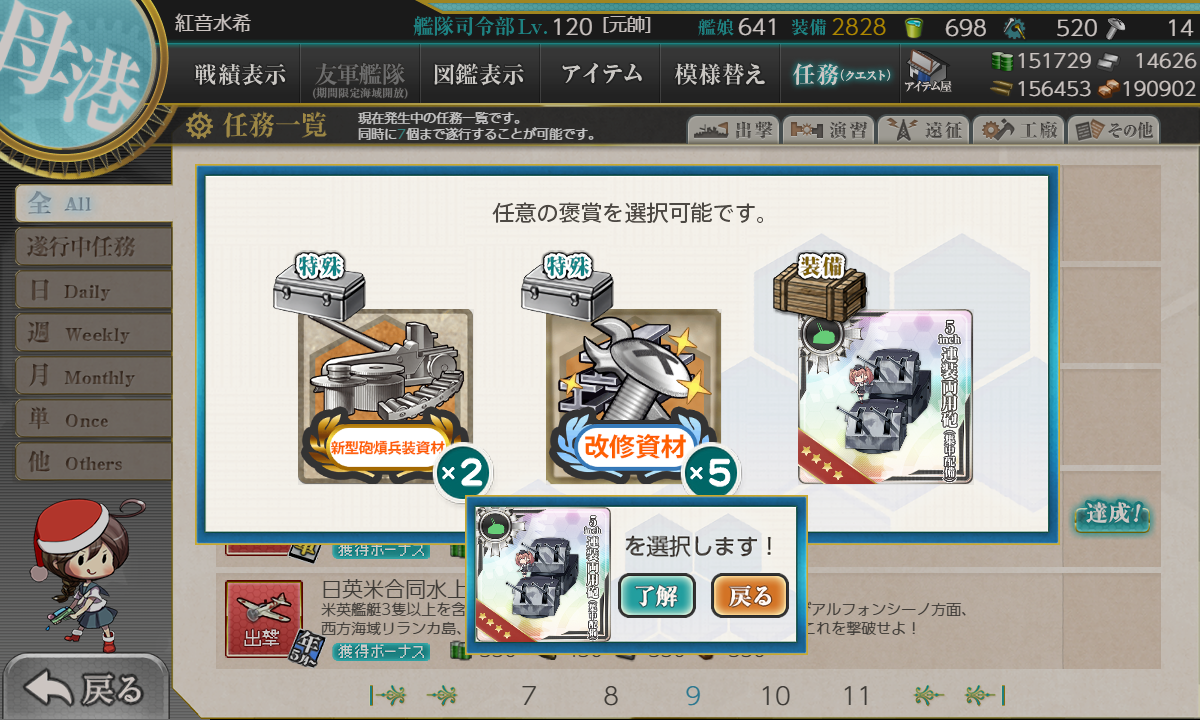Open the 図鑑表示 encyclopedia menu
Viewport: 1200px width, 720px height.
tap(478, 74)
